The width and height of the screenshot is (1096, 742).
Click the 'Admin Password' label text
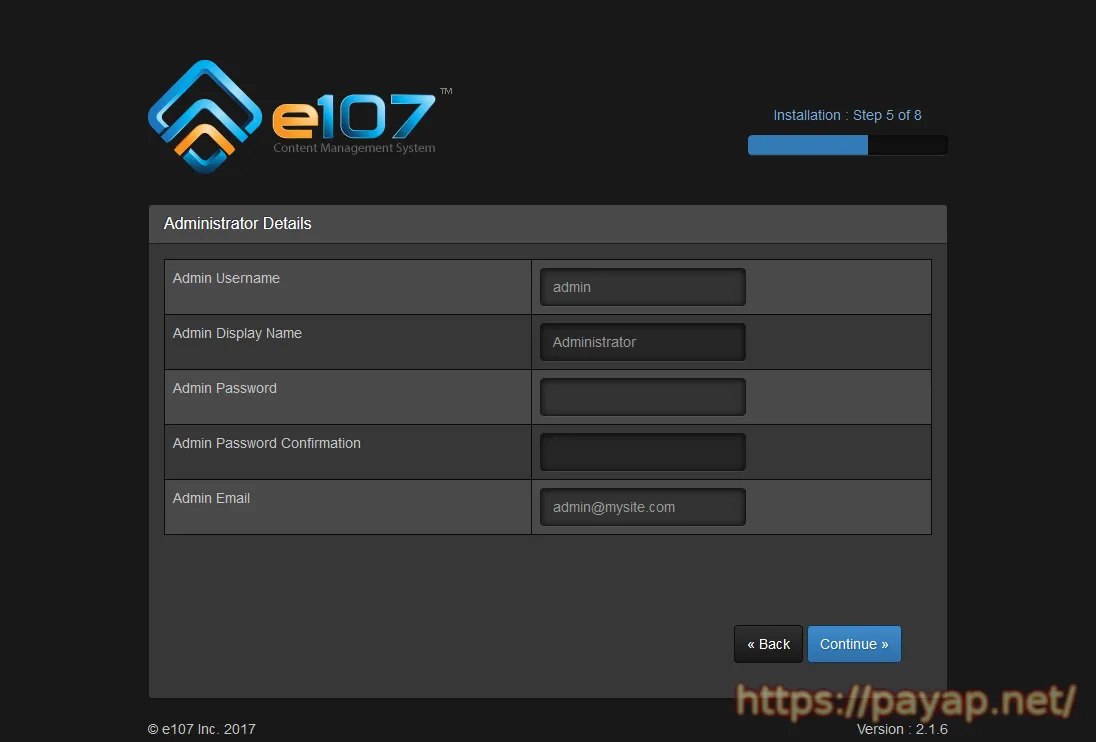coord(224,388)
